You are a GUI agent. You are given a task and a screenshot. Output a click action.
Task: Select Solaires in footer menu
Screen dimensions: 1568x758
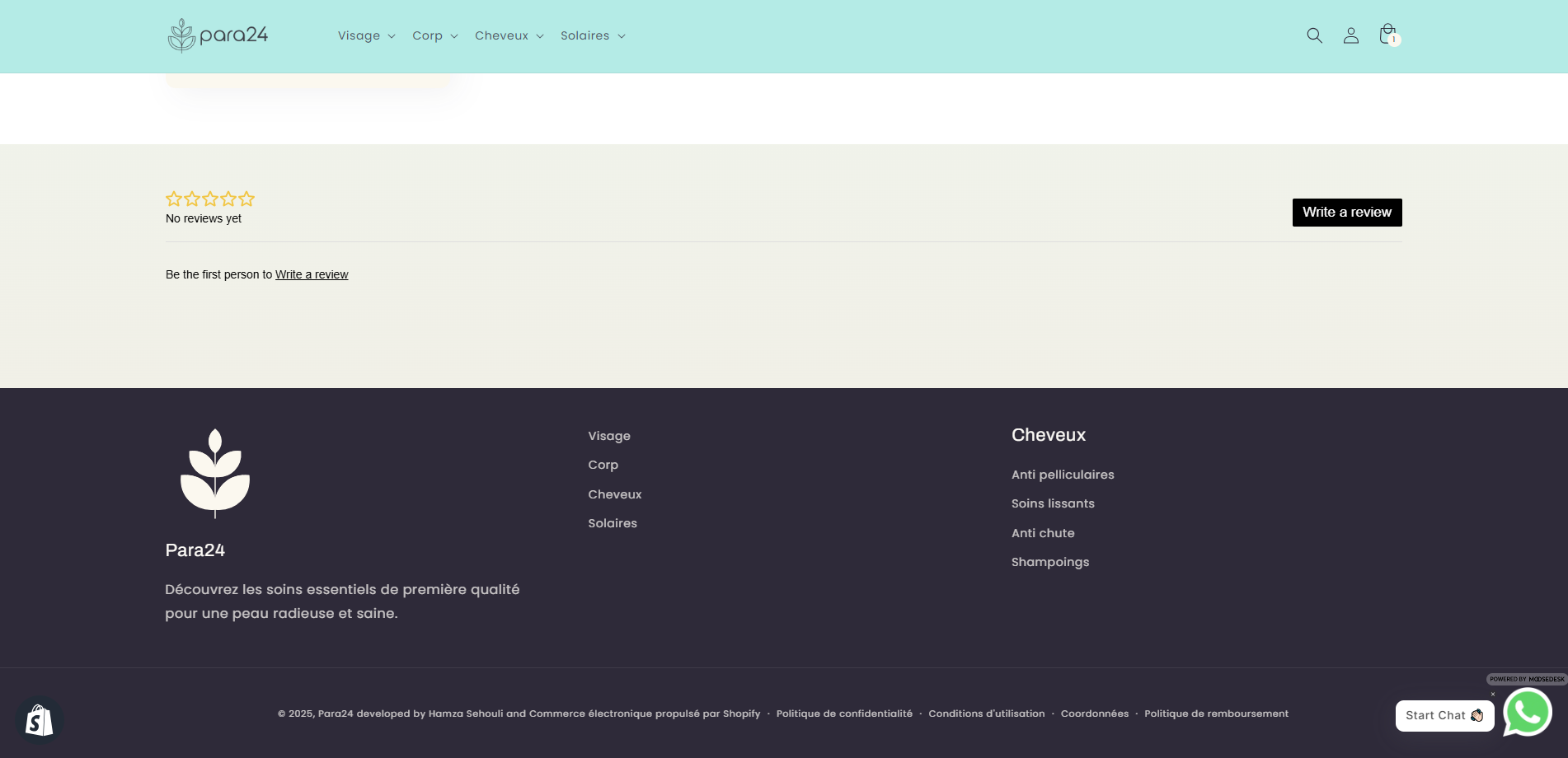[x=613, y=523]
